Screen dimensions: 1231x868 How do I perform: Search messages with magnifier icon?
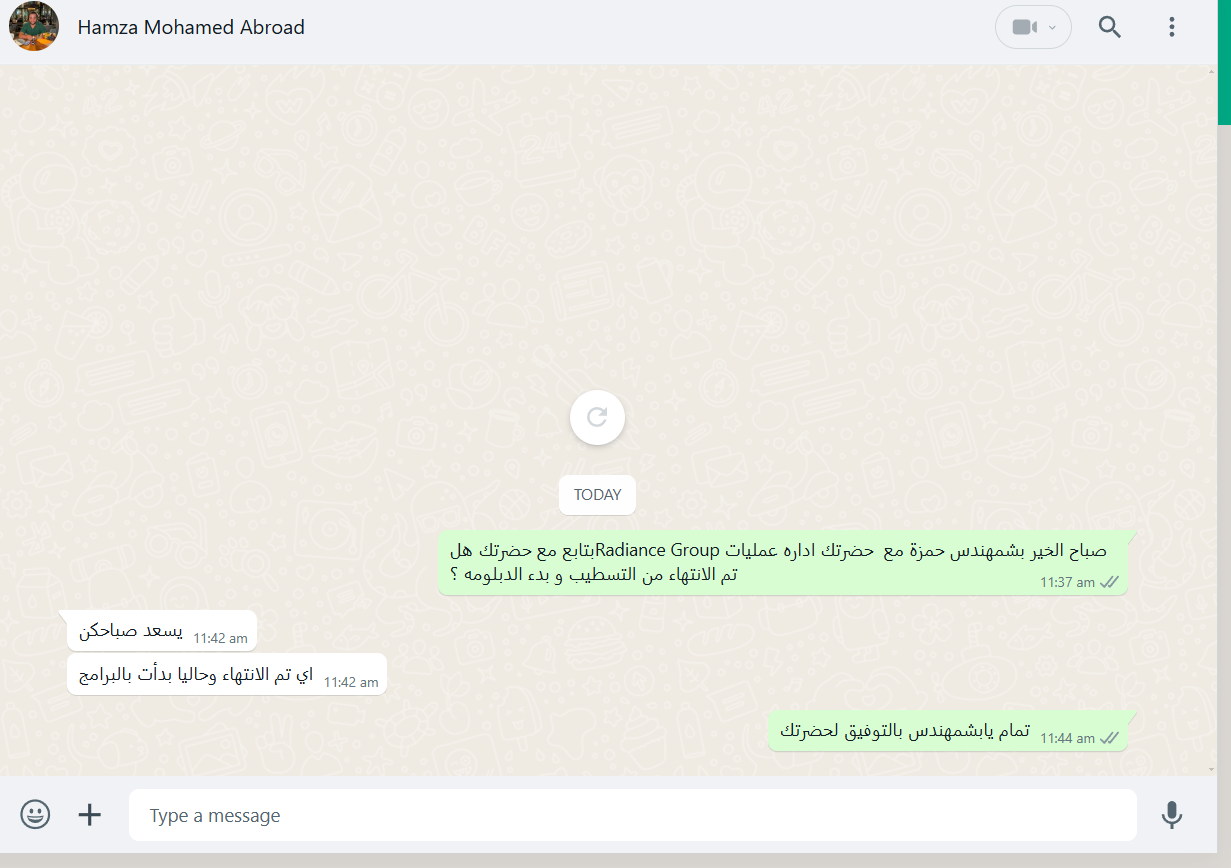[x=1110, y=27]
